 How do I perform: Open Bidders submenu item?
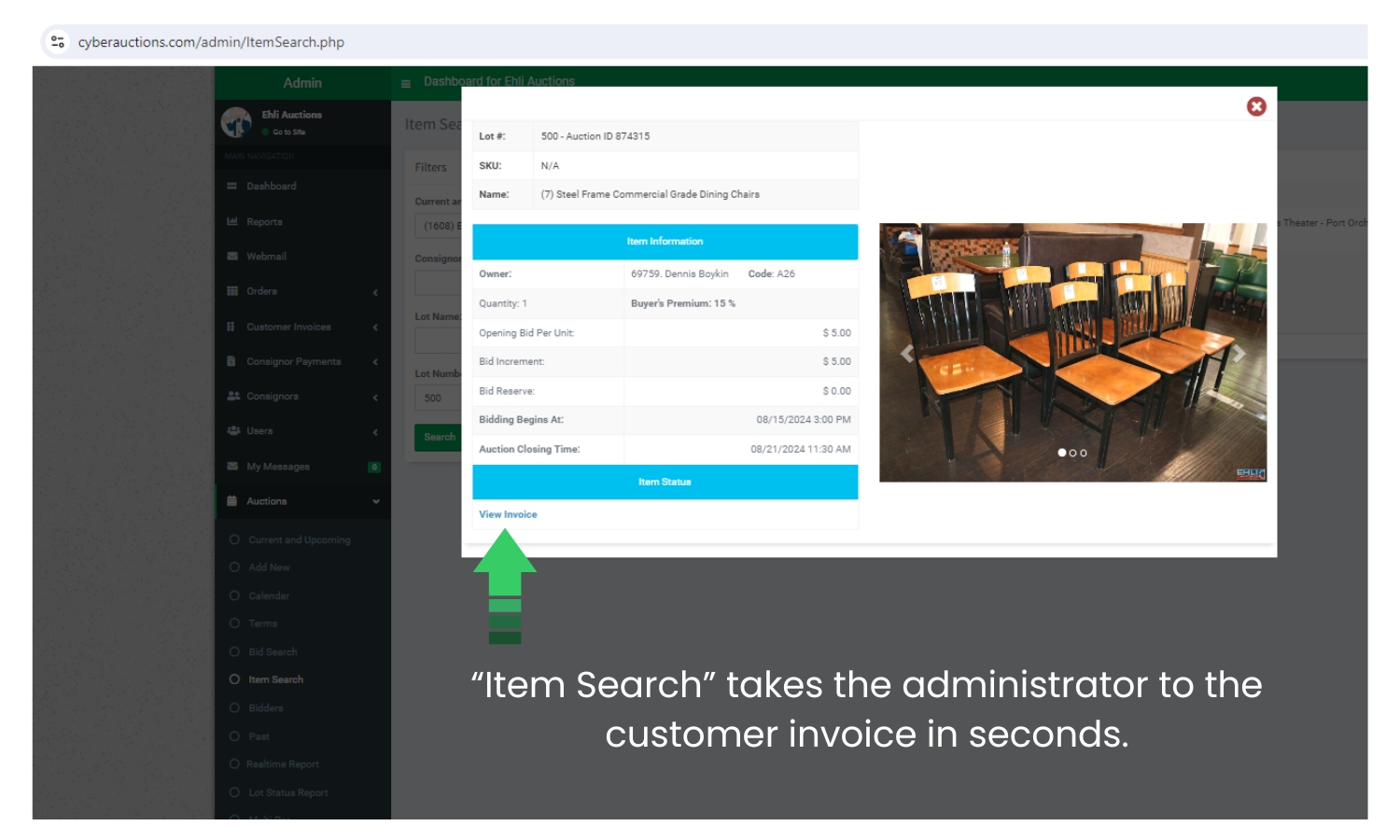click(265, 707)
